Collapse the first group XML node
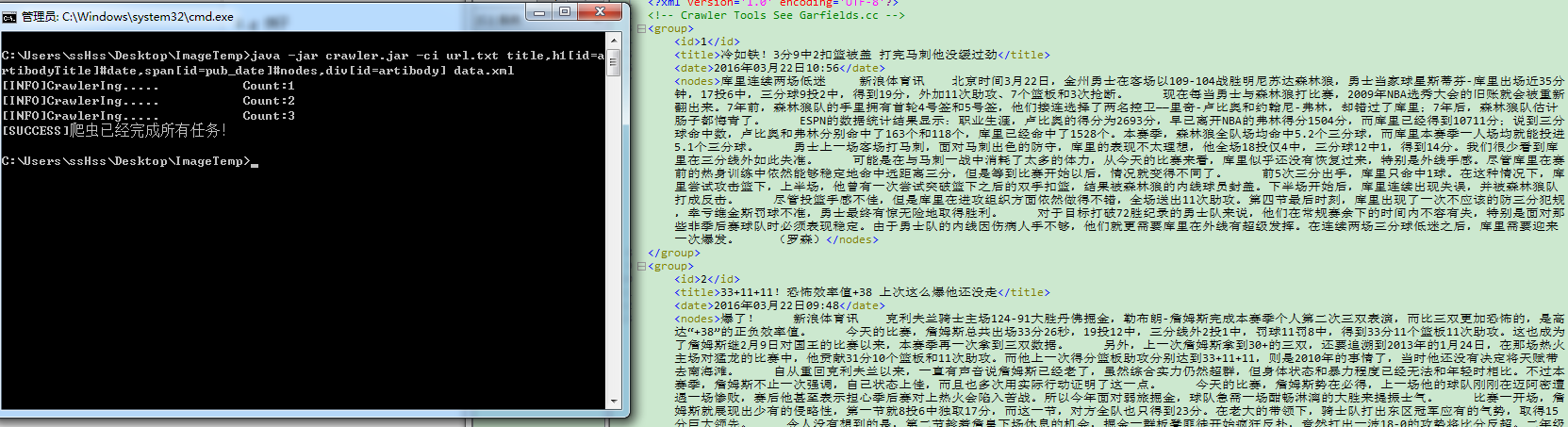 pos(641,28)
